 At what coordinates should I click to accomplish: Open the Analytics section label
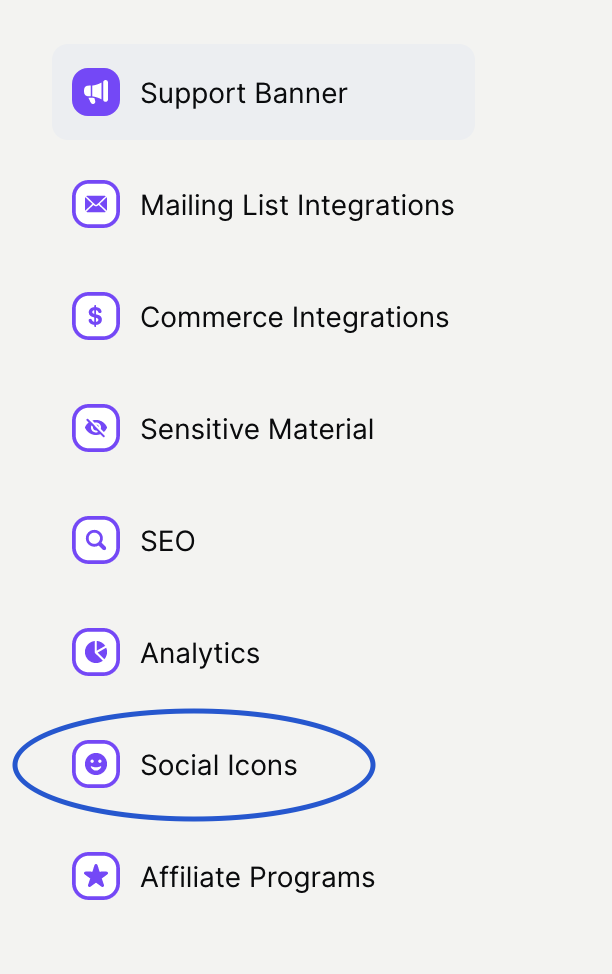pyautogui.click(x=200, y=653)
